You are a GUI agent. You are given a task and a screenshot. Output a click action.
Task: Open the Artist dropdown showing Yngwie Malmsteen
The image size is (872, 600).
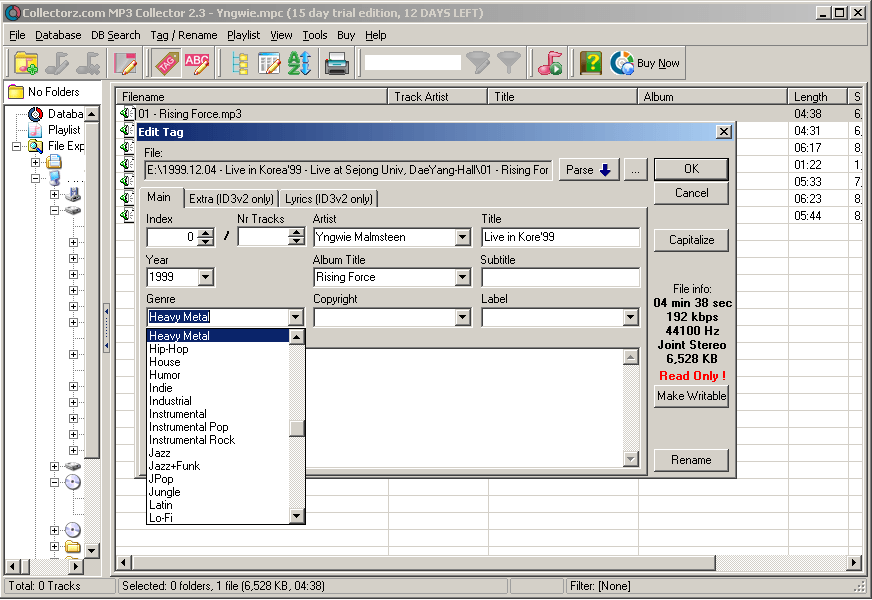pos(462,238)
